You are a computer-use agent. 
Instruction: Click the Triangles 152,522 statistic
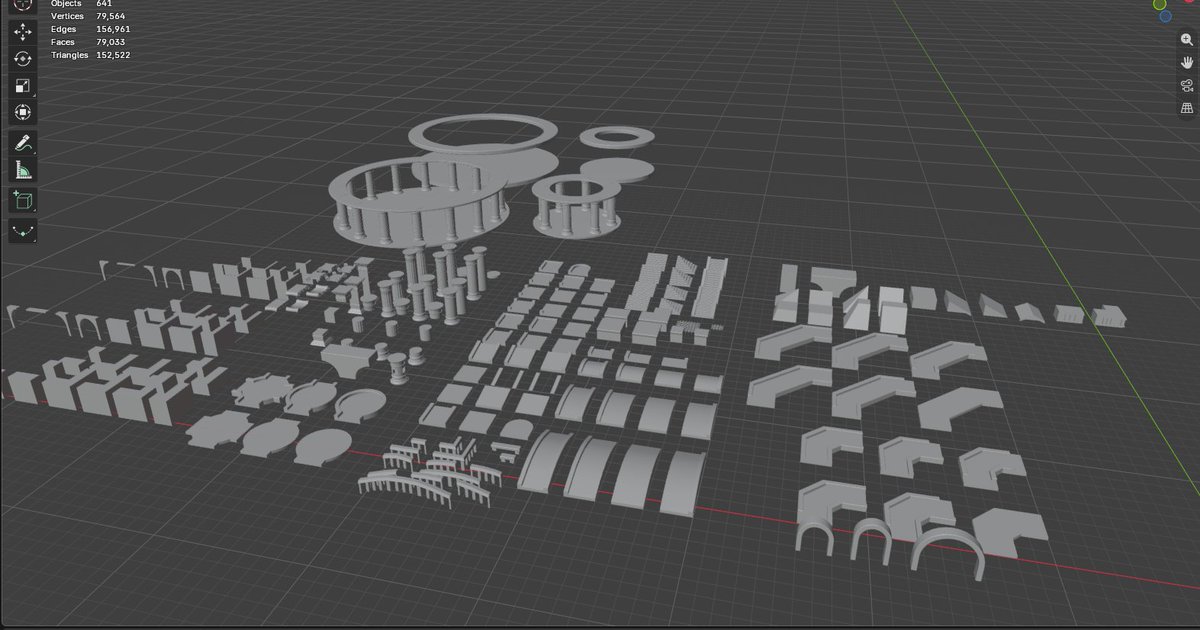90,55
